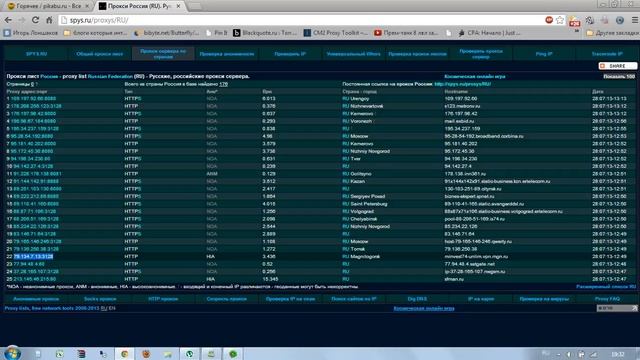640x360 pixels.
Task: Open the Pin It bookmark
Action: pyautogui.click(x=216, y=33)
